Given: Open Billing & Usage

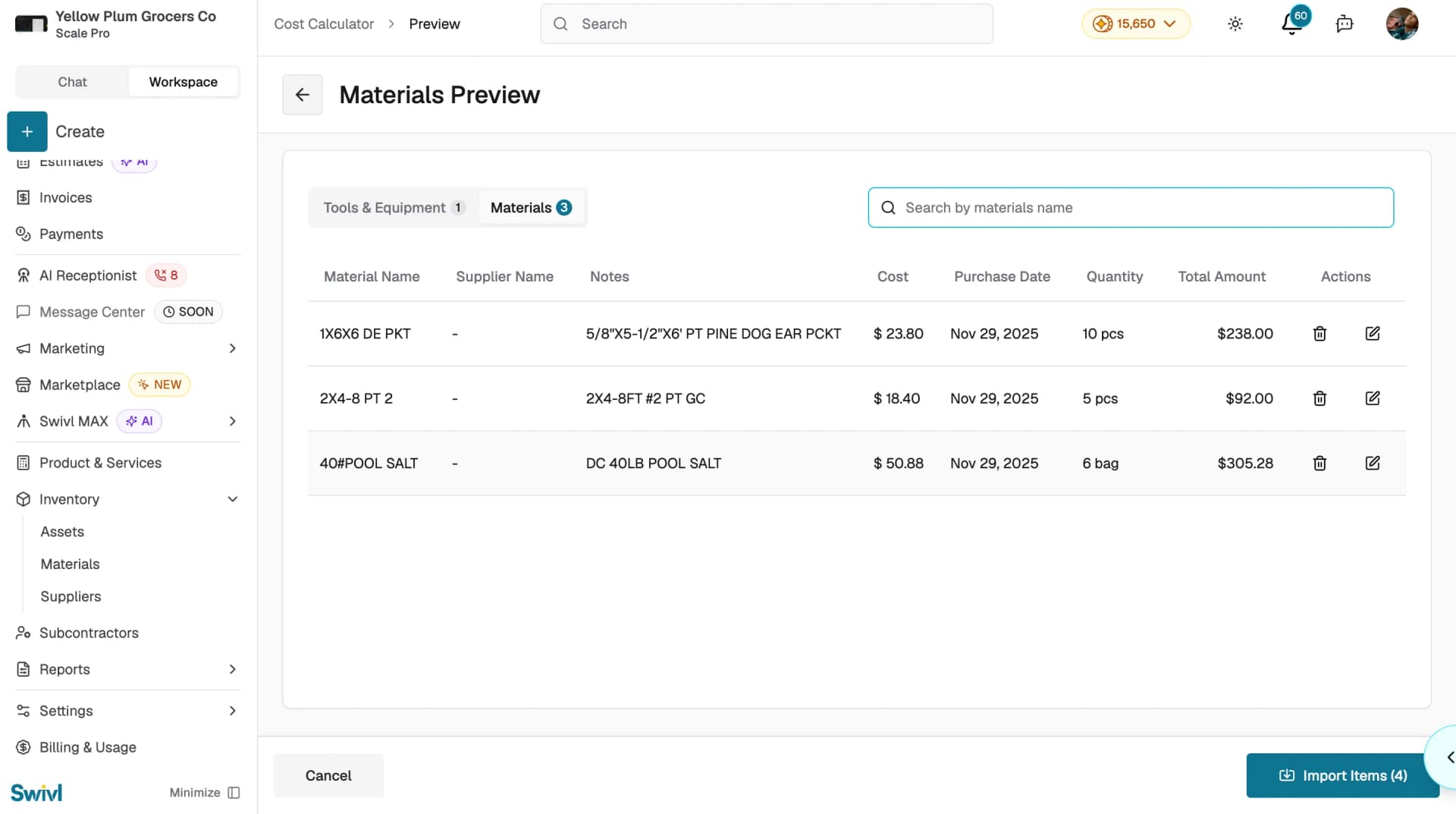Looking at the screenshot, I should tap(87, 747).
